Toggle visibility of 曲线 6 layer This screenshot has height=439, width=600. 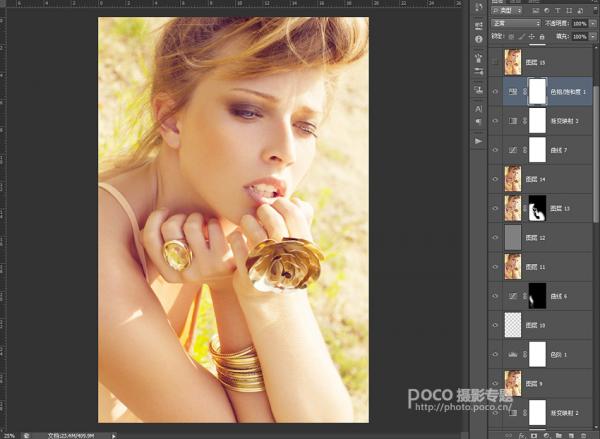[495, 296]
